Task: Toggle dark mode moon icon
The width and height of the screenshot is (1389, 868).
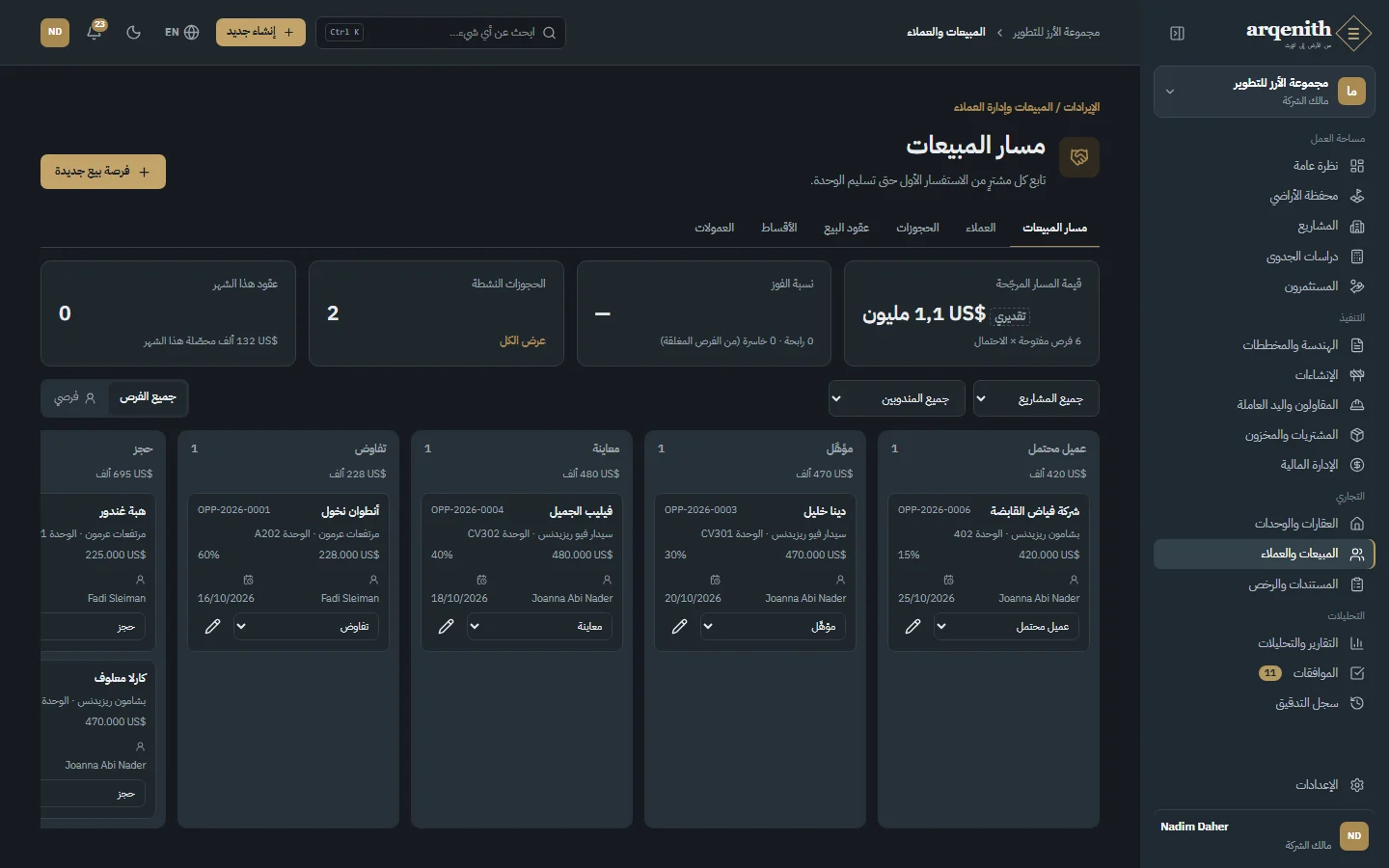Action: [134, 32]
